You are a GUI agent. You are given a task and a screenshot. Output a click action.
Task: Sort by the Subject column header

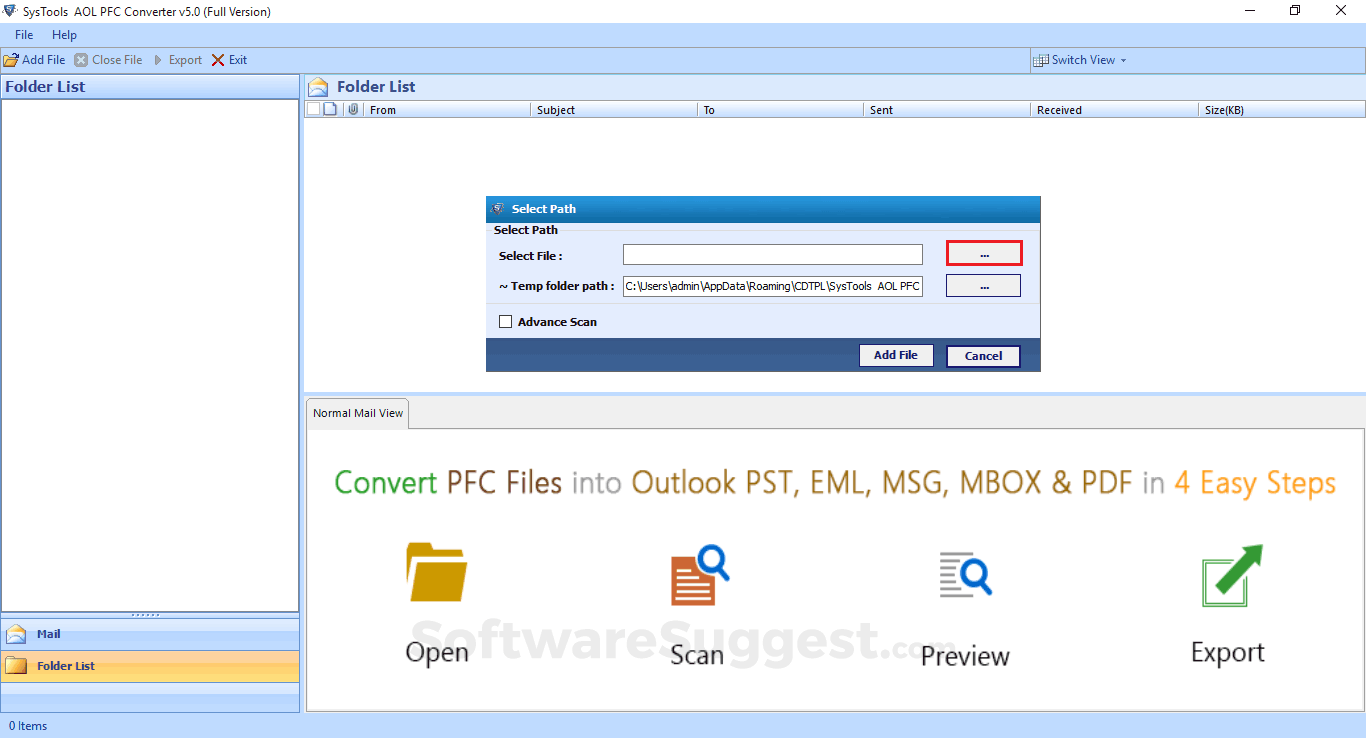613,110
